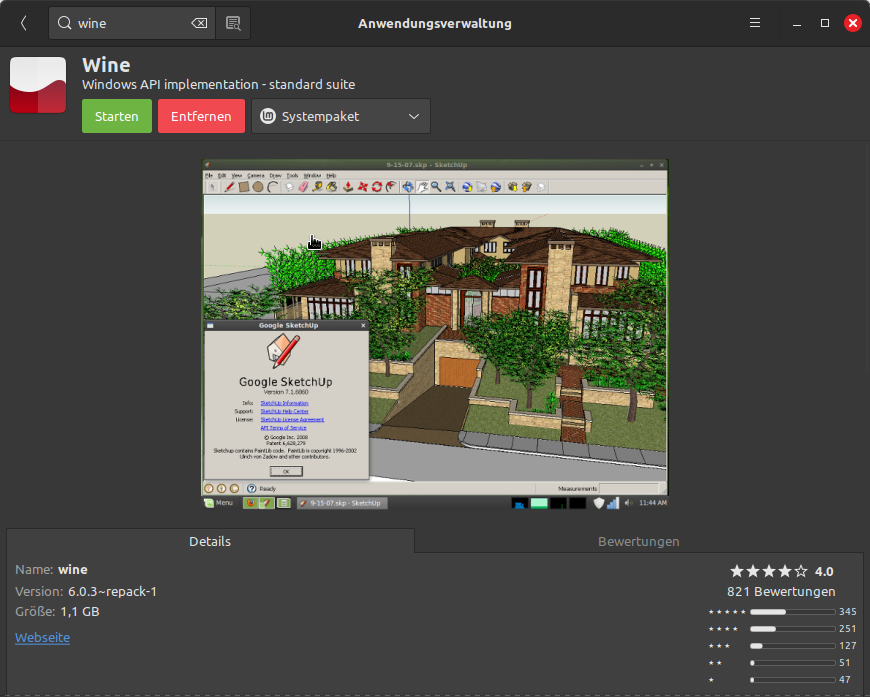This screenshot has width=870, height=697.
Task: Focus the search field containing 'wine'
Action: point(132,23)
